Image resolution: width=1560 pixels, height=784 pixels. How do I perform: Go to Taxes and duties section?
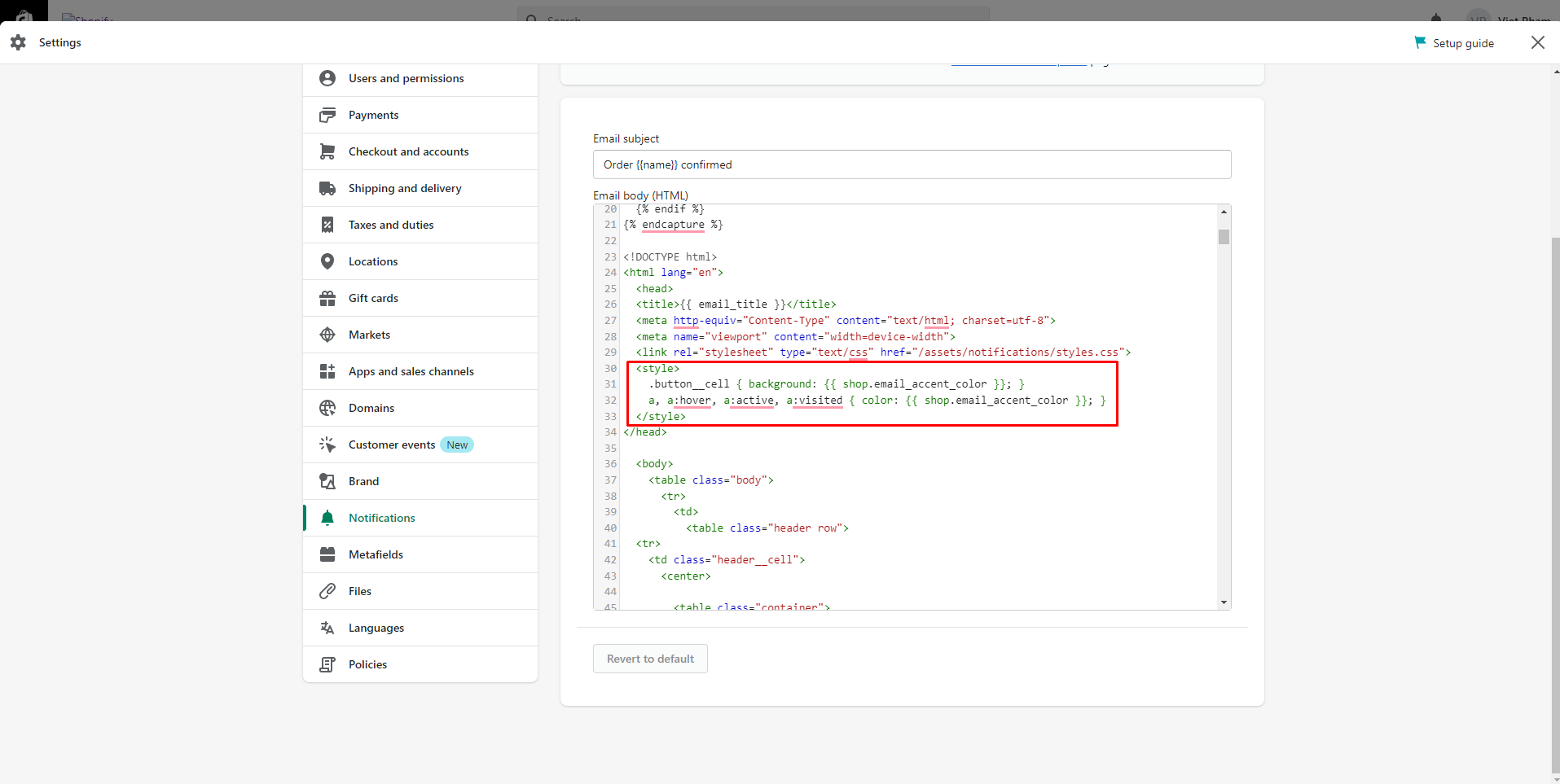391,225
